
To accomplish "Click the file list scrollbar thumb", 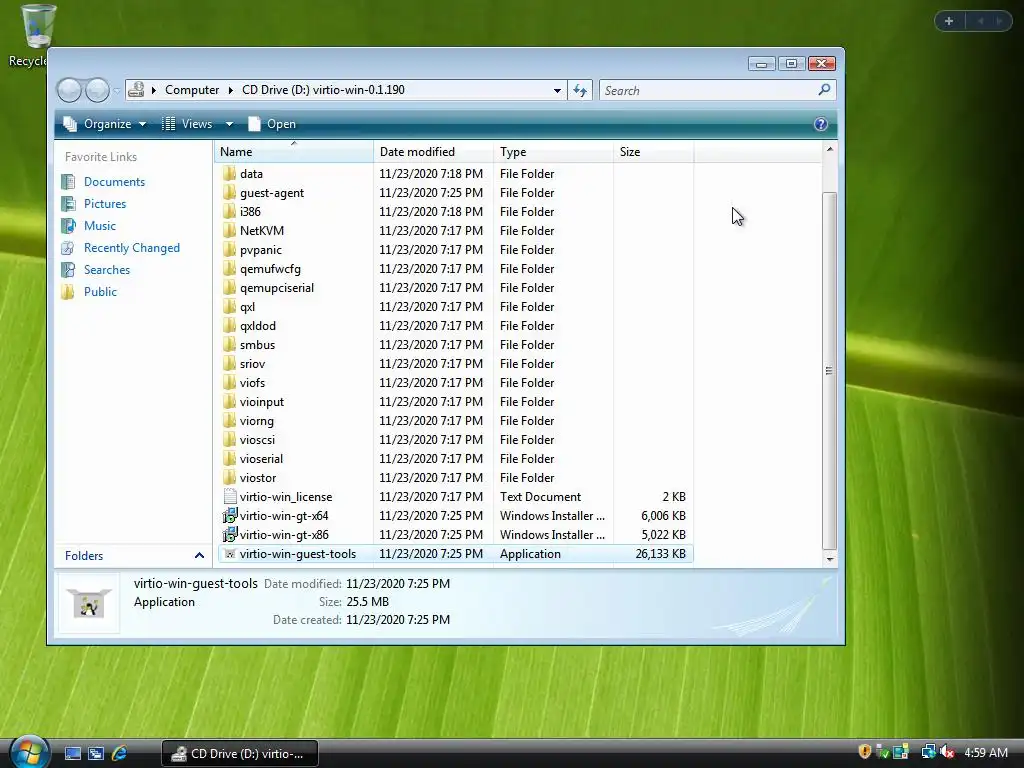I will point(829,370).
